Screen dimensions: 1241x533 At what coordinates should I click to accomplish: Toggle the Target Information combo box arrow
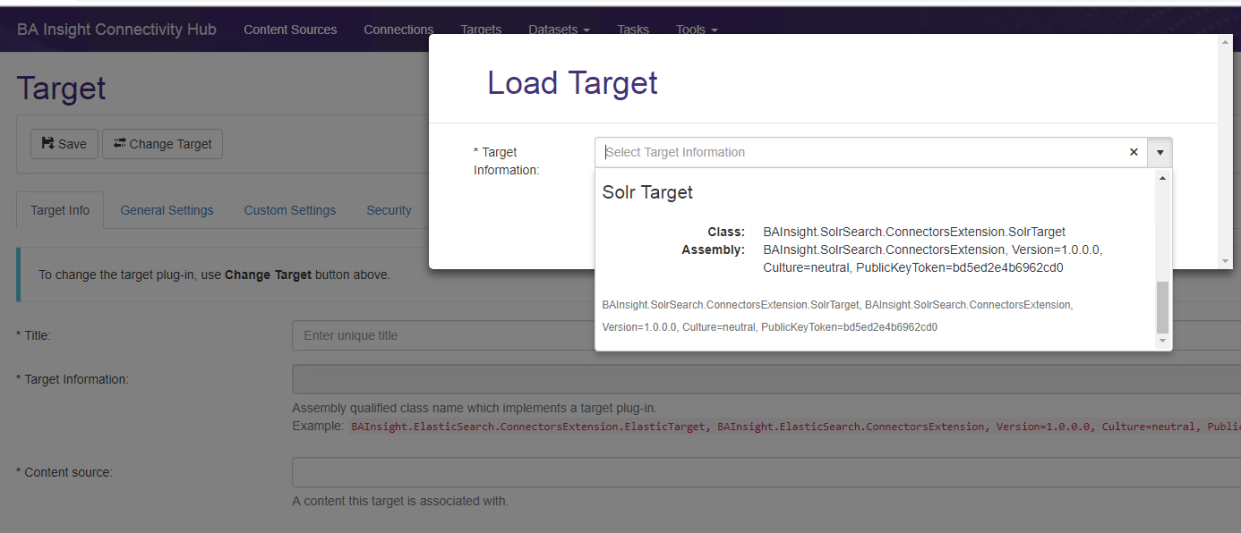[1160, 153]
